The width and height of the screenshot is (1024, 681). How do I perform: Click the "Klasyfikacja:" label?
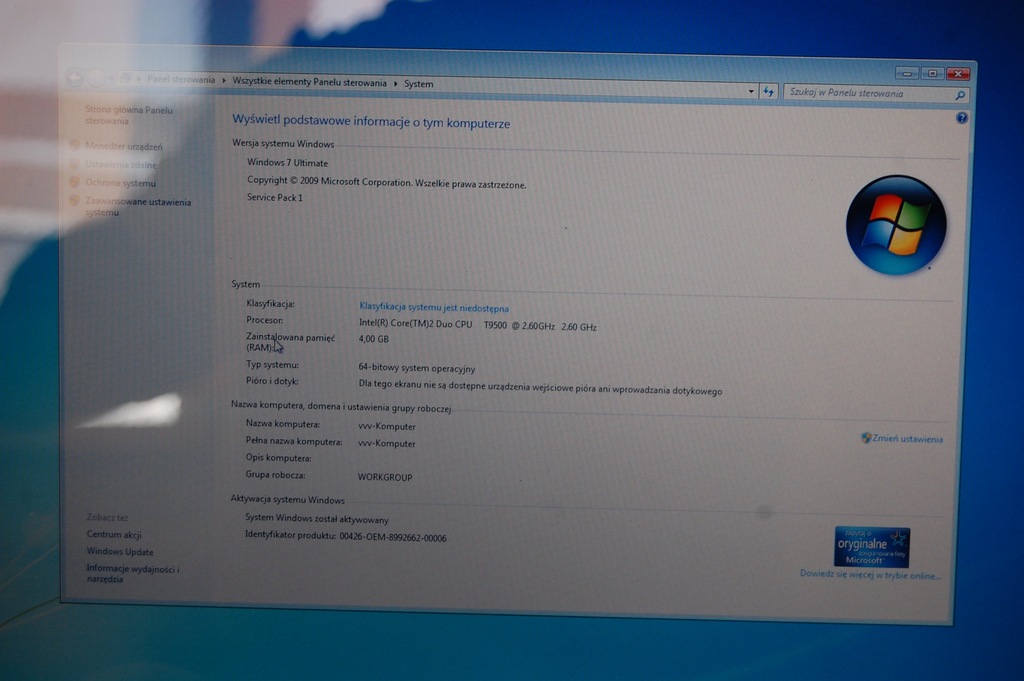pos(270,303)
